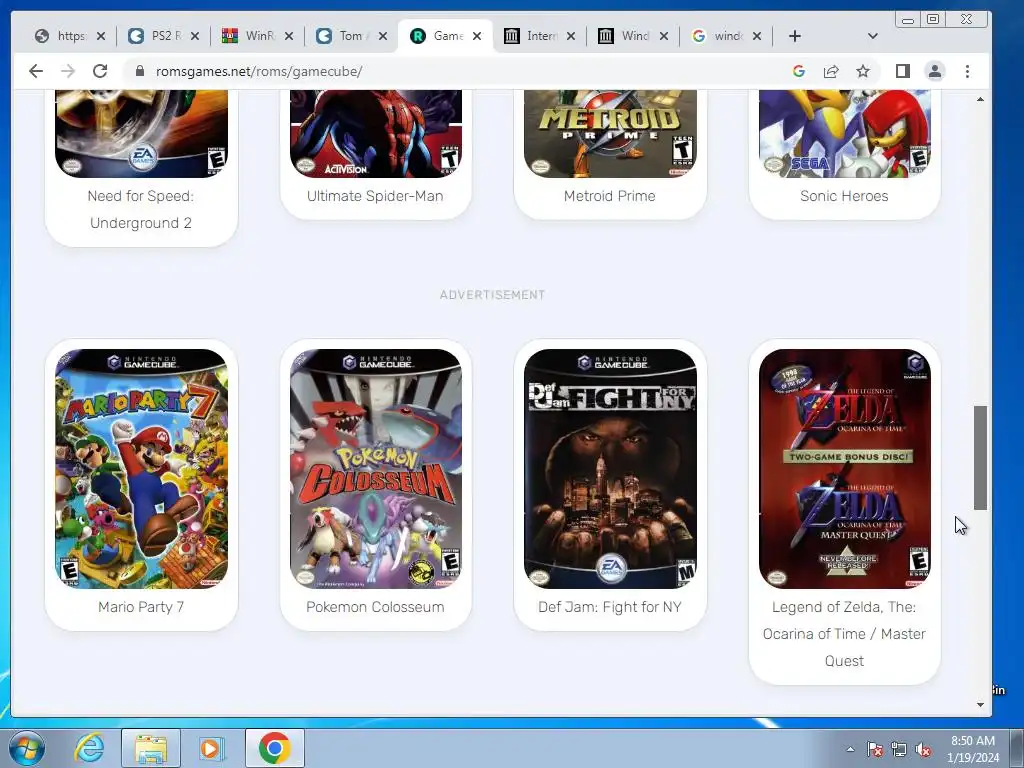1024x768 pixels.
Task: Open the clock showing 8:50 AM
Action: [x=973, y=749]
